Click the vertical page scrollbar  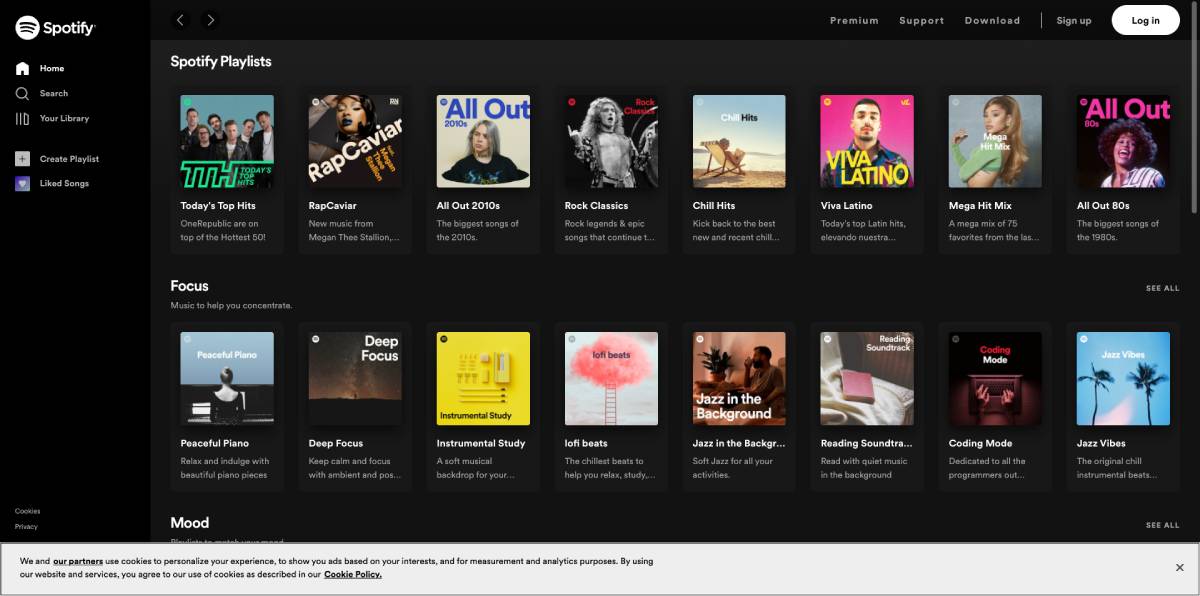coord(1195,110)
